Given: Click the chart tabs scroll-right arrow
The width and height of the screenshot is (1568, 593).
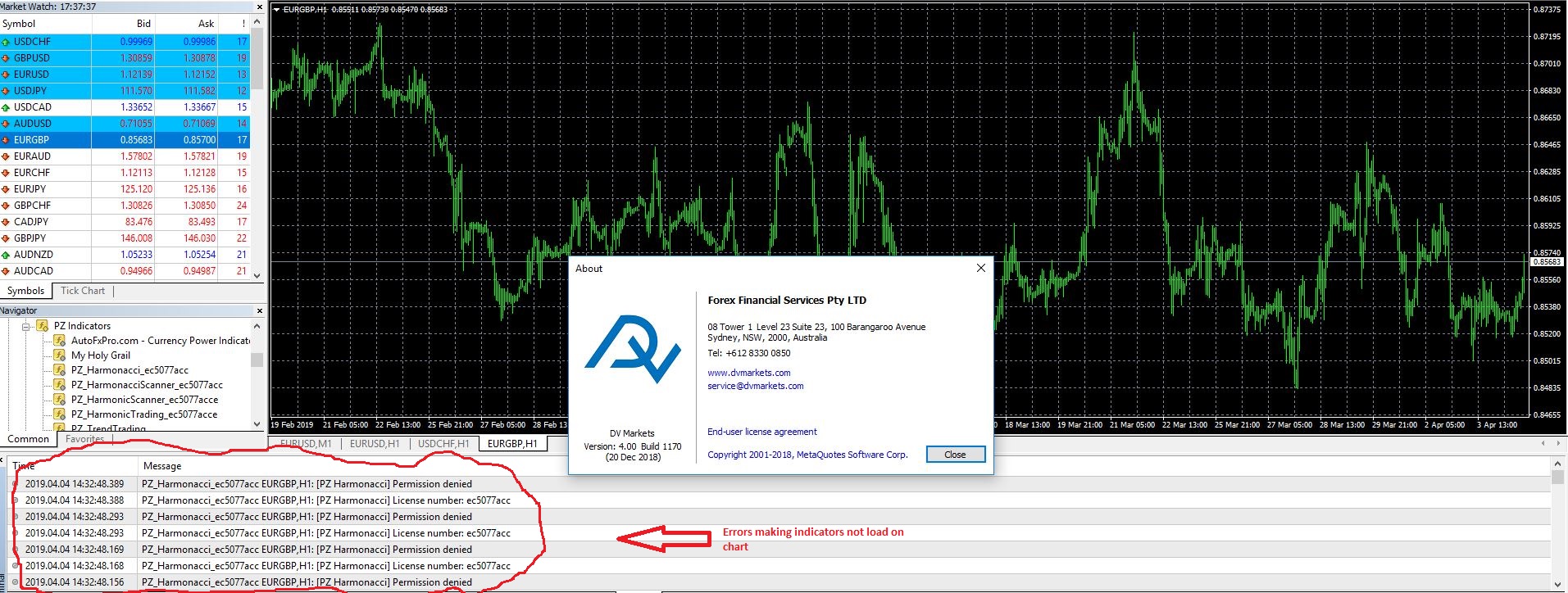Looking at the screenshot, I should point(1559,443).
